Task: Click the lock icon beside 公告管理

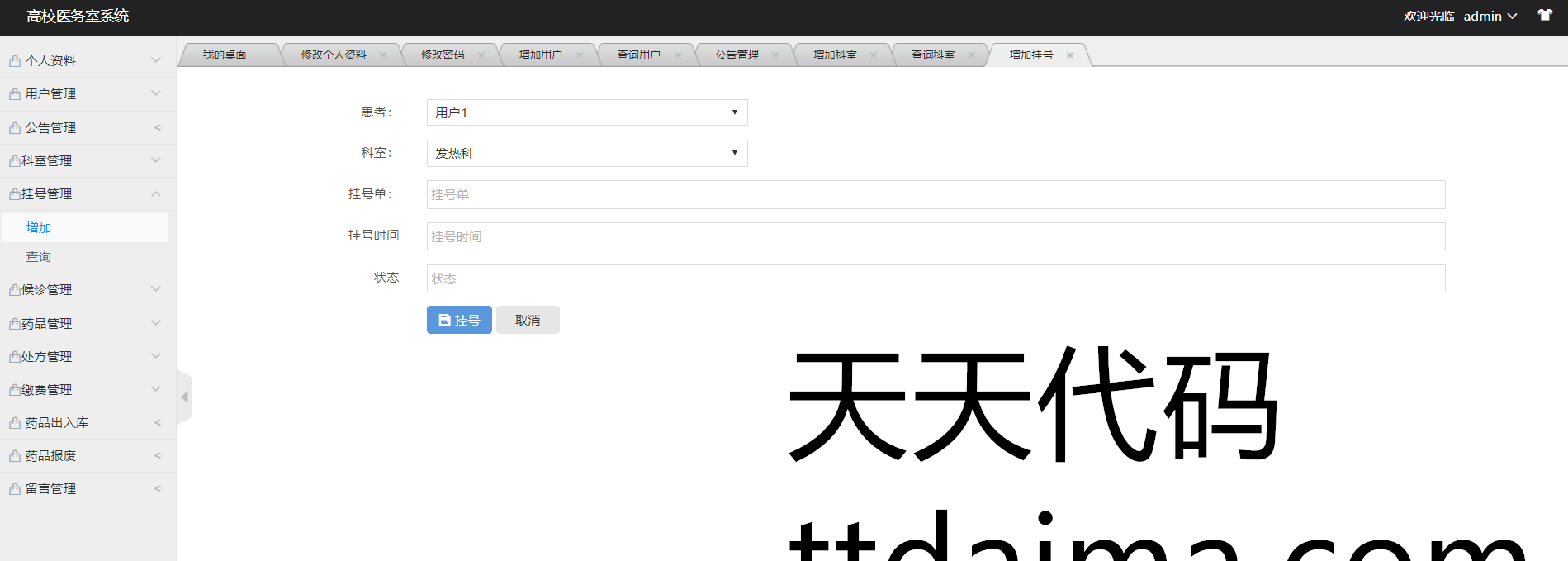Action: 15,128
